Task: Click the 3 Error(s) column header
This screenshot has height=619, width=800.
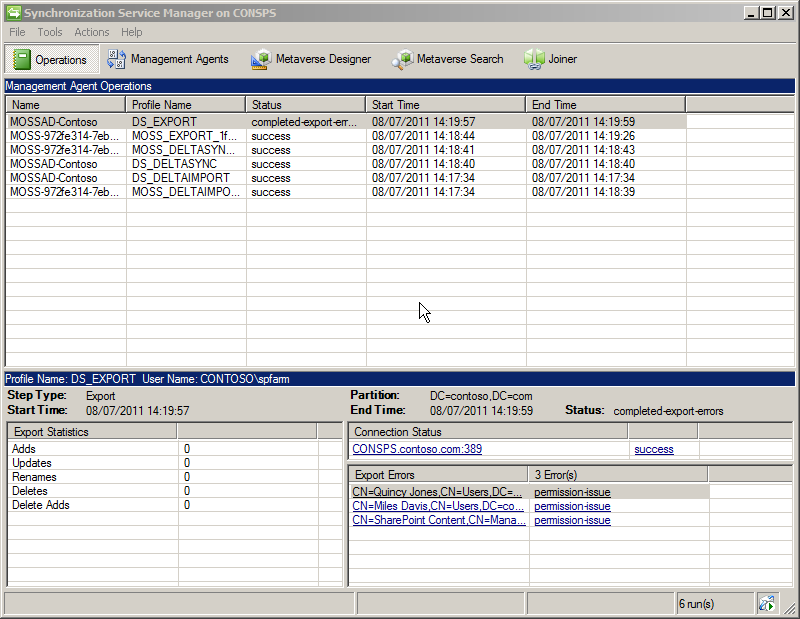Action: 618,475
